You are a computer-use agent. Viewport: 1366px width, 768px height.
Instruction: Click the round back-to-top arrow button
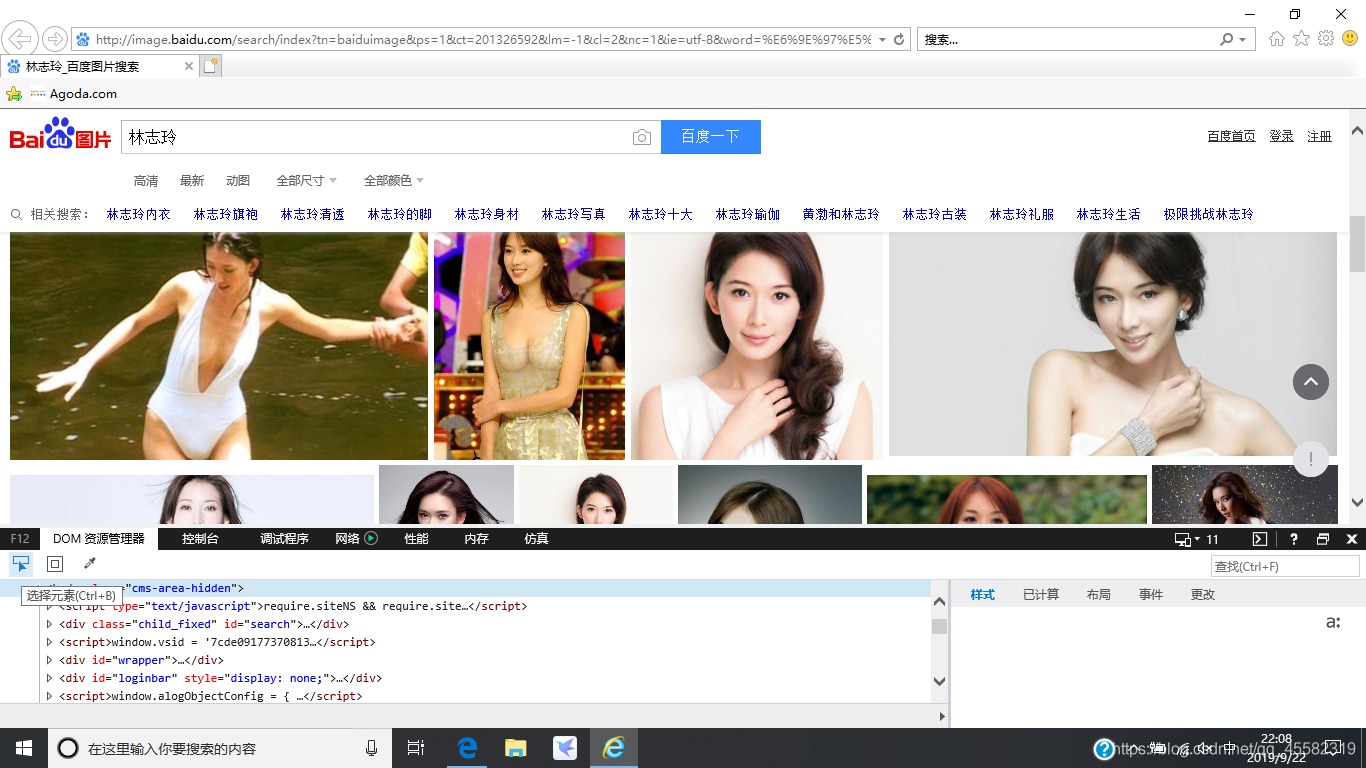1311,381
